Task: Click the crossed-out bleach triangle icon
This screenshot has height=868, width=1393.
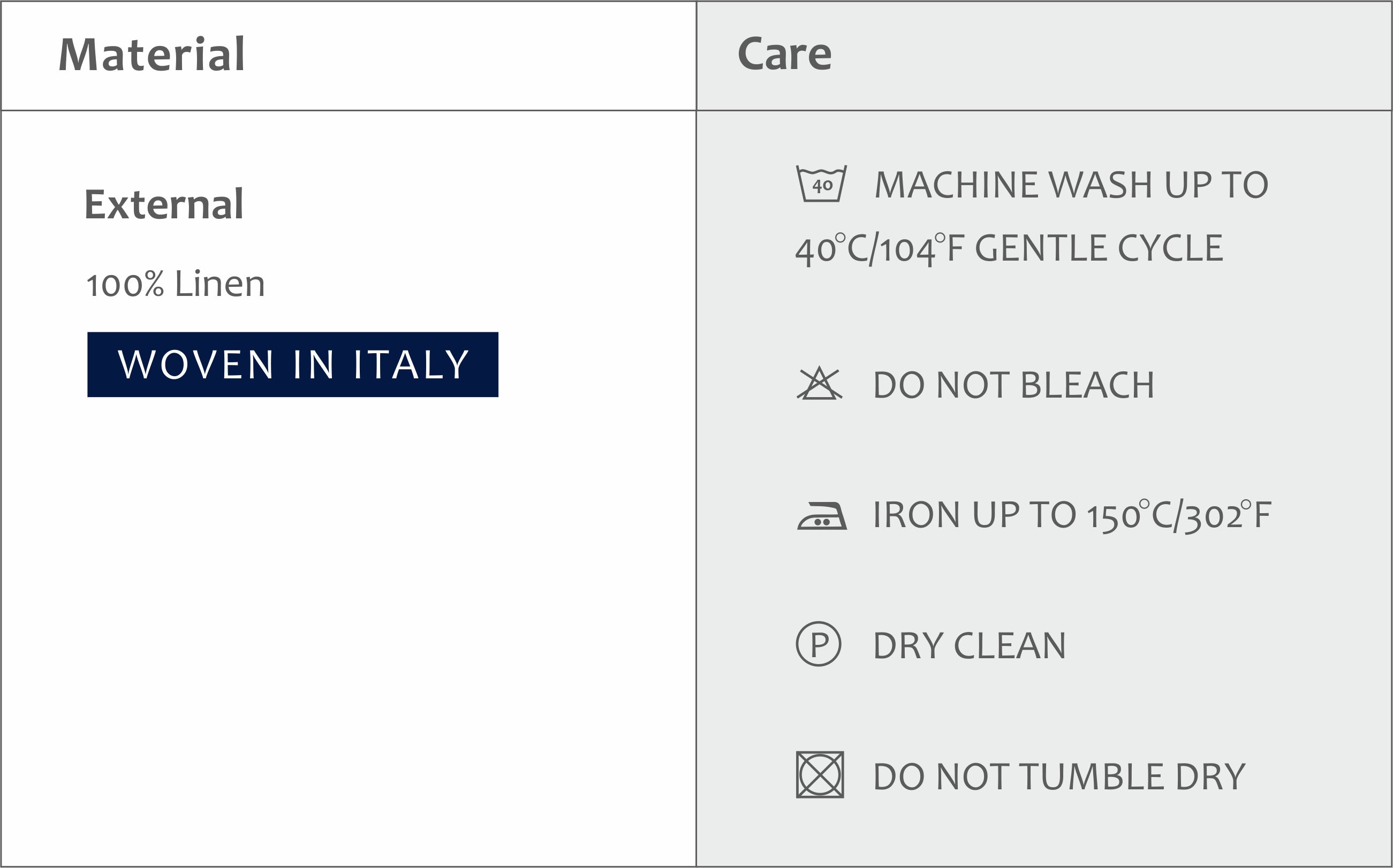Action: pyautogui.click(x=820, y=384)
